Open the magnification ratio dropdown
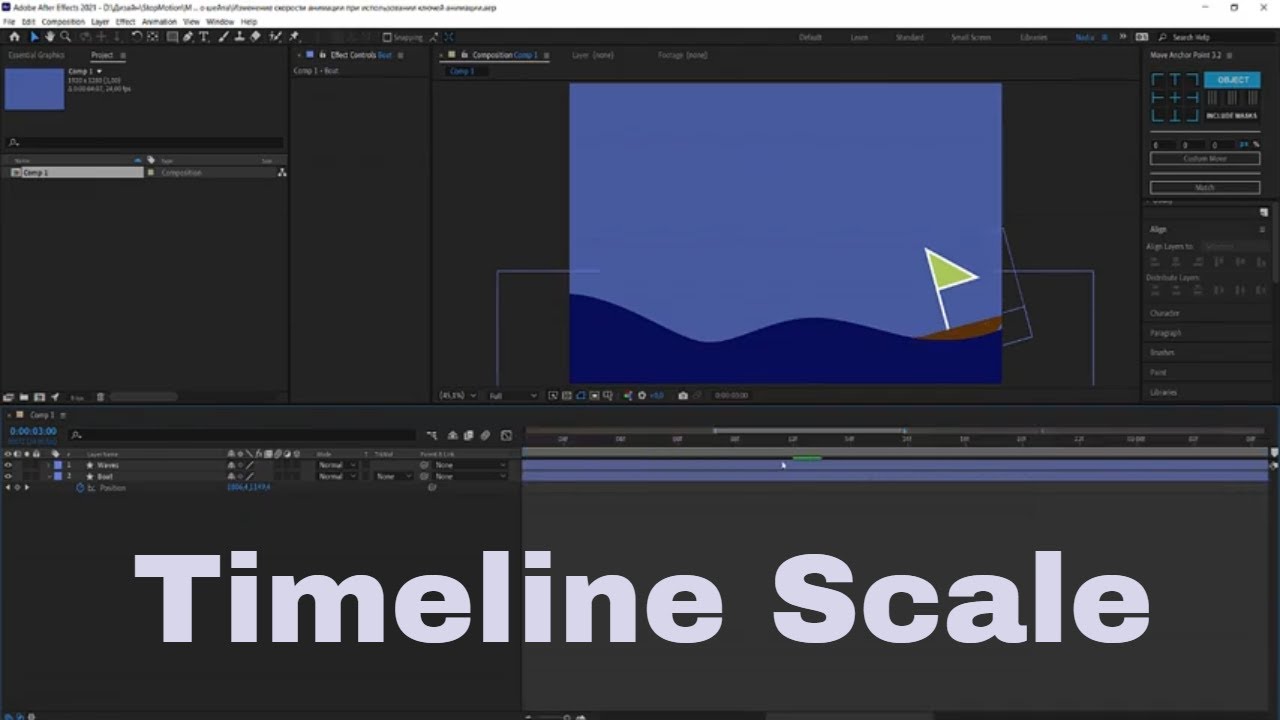1280x720 pixels. tap(458, 396)
